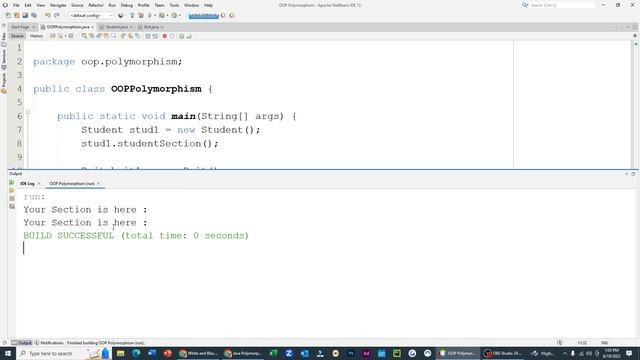
Task: Open the Tools menu
Action: click(174, 5)
